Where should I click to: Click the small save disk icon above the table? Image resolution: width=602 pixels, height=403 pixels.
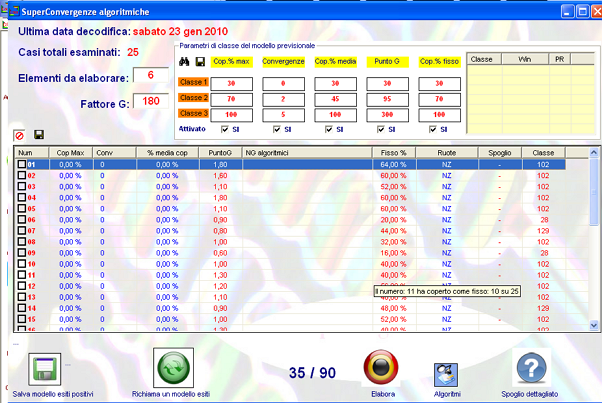[38, 135]
